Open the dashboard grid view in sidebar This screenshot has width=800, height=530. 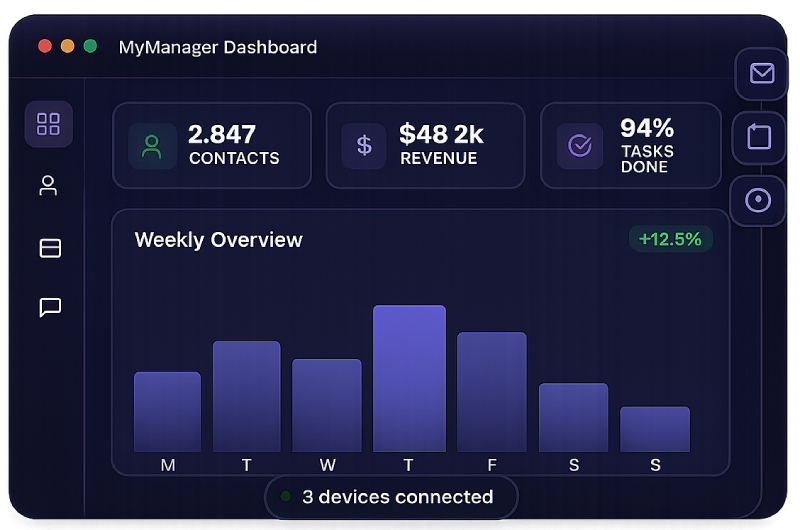pyautogui.click(x=48, y=124)
